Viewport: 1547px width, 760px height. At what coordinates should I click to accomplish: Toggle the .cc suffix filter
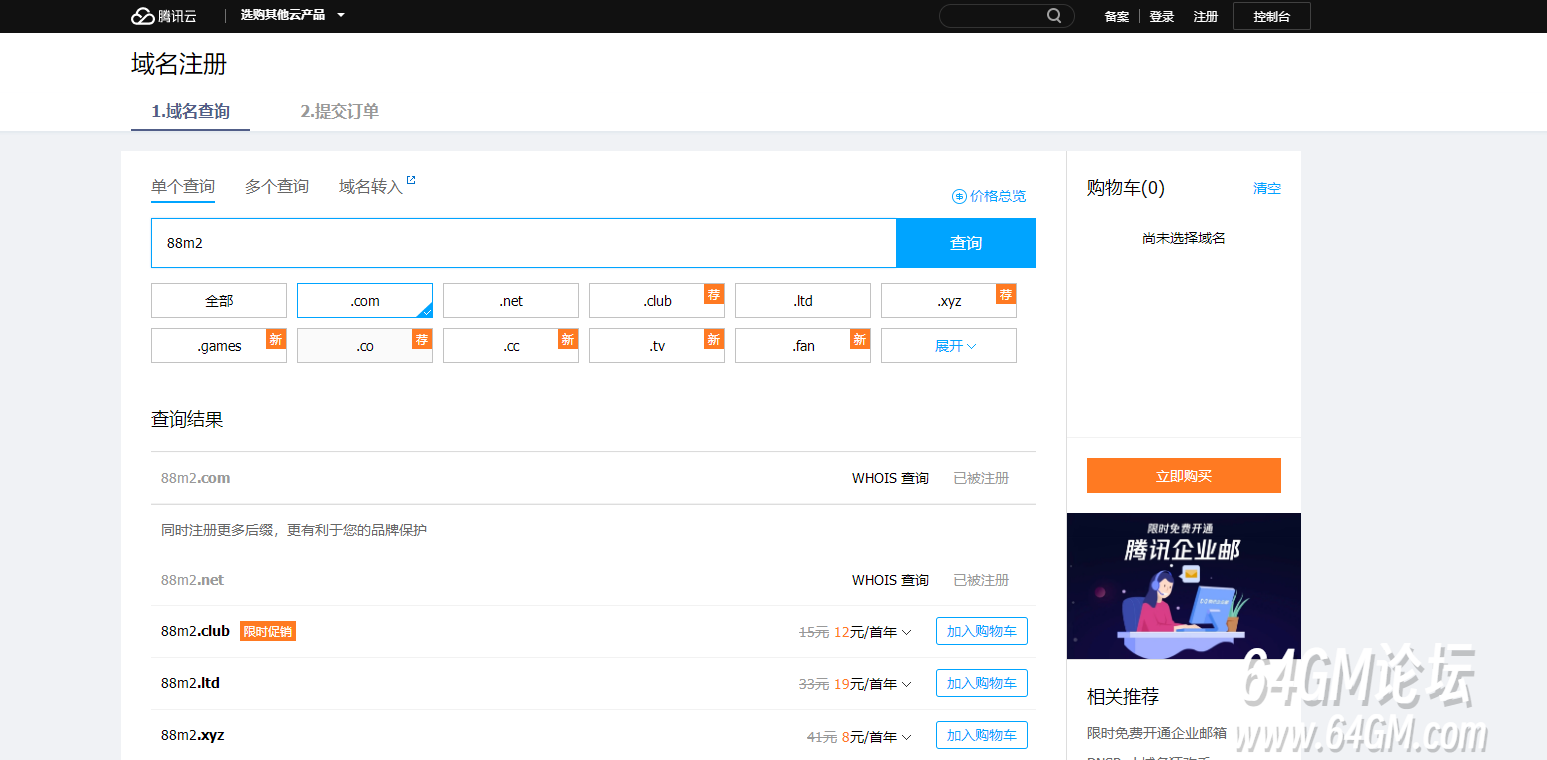tap(511, 346)
